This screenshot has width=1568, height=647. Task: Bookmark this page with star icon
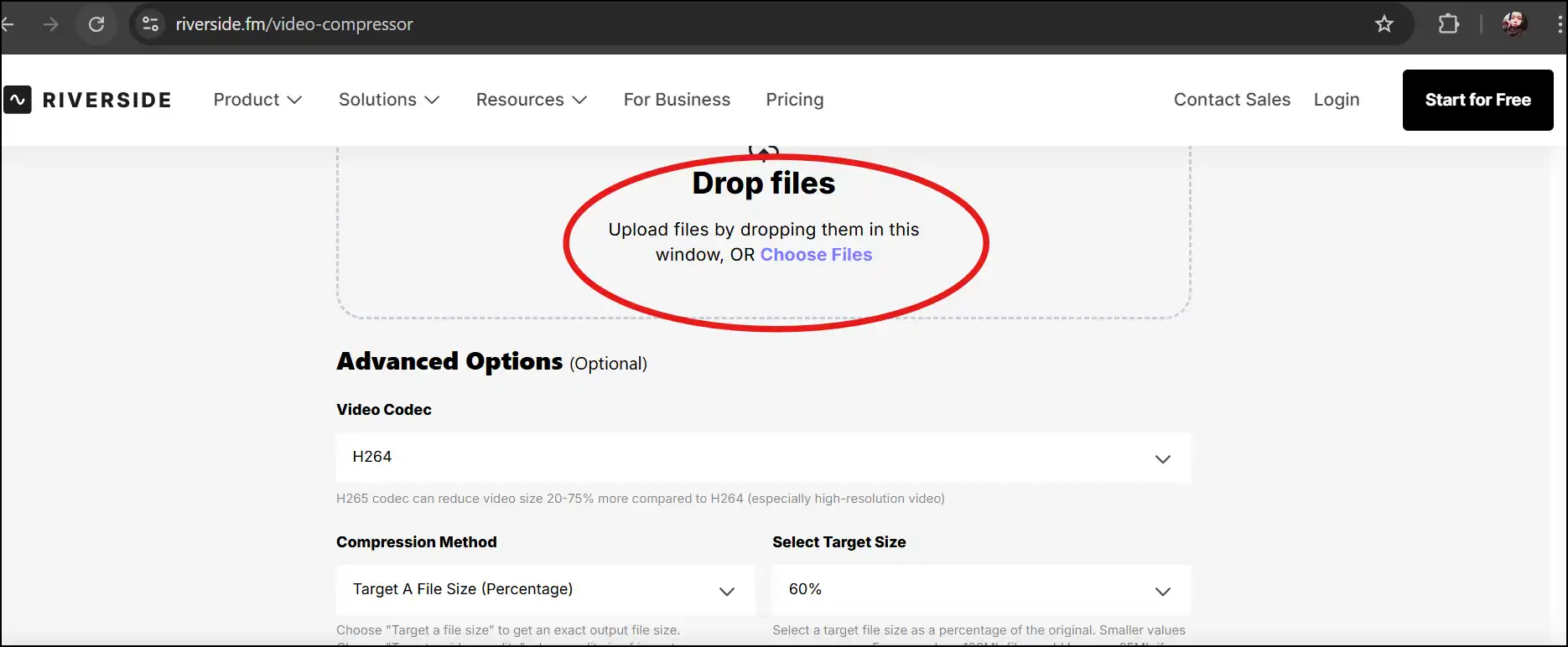1384,24
